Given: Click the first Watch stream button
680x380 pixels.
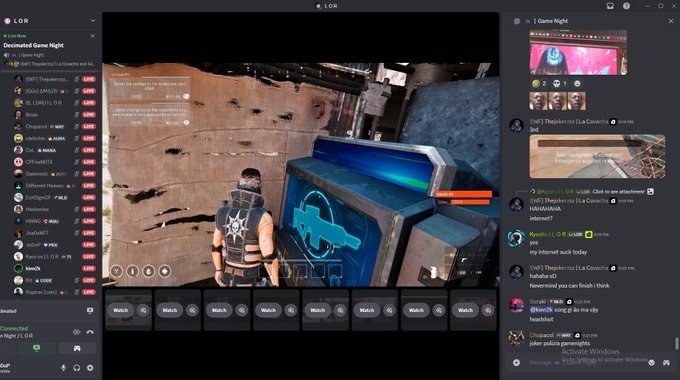Looking at the screenshot, I should click(121, 310).
